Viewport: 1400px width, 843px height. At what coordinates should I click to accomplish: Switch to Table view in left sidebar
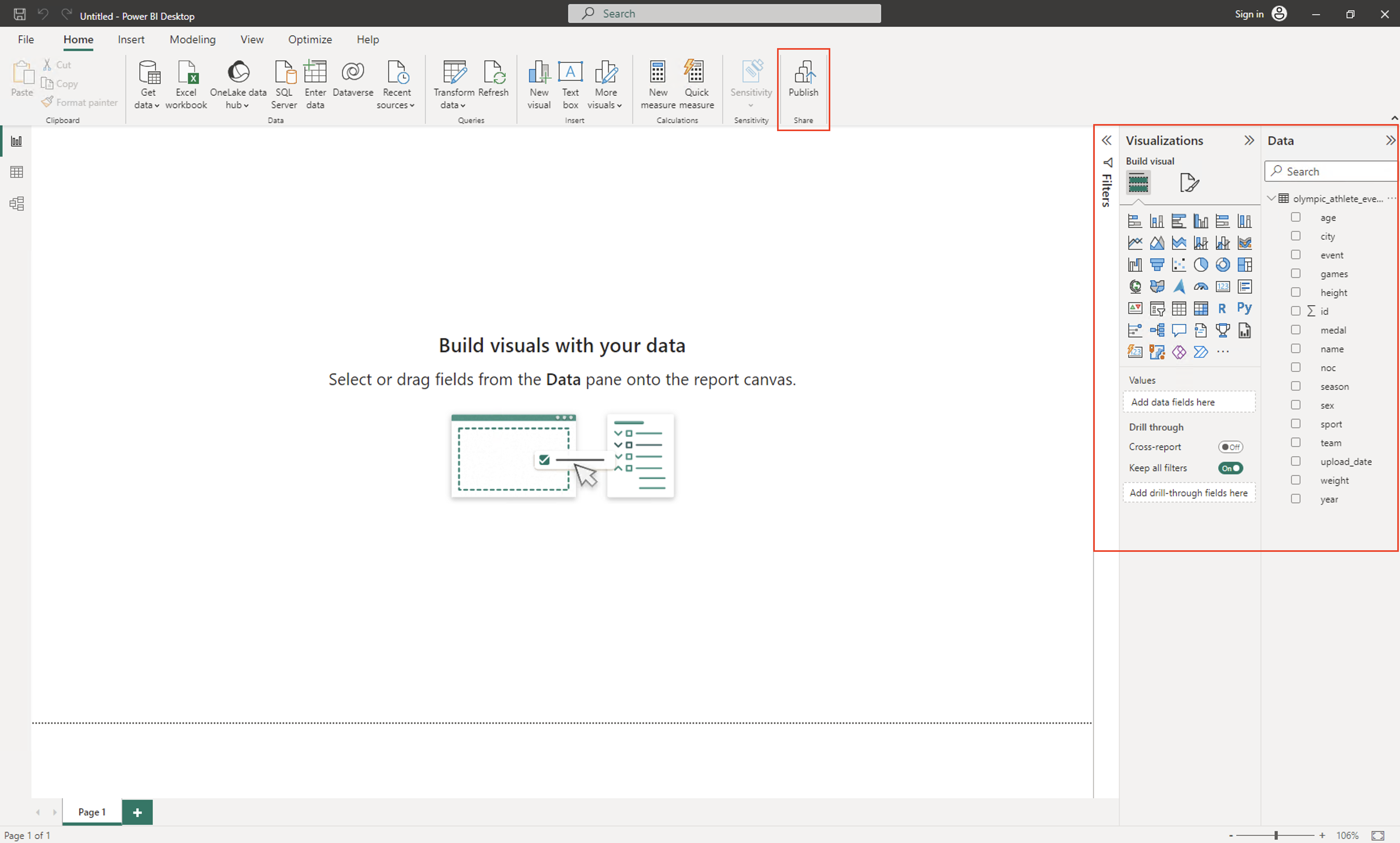click(16, 172)
